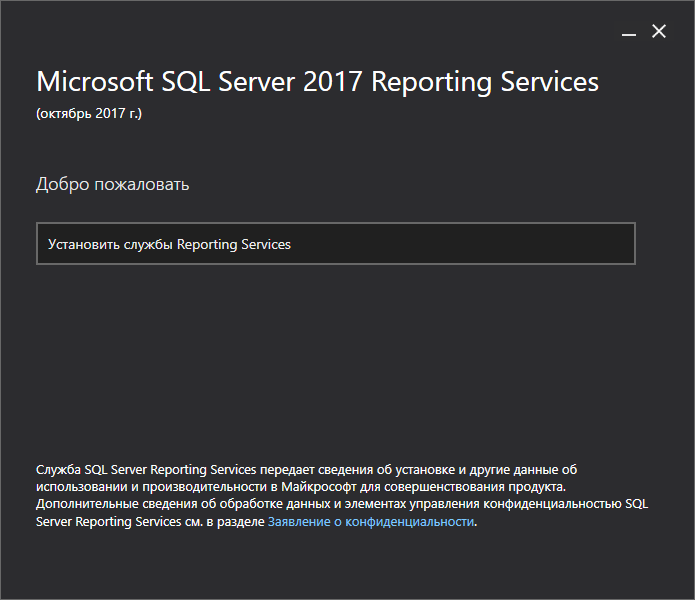Click the X icon in the header

pyautogui.click(x=659, y=31)
